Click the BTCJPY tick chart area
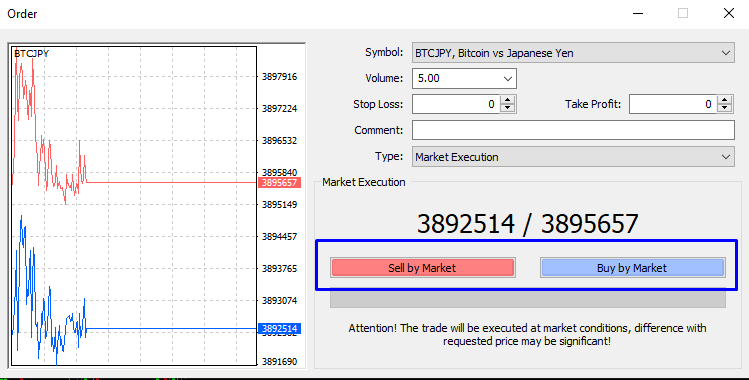Screen dimensions: 749x380 [134, 206]
